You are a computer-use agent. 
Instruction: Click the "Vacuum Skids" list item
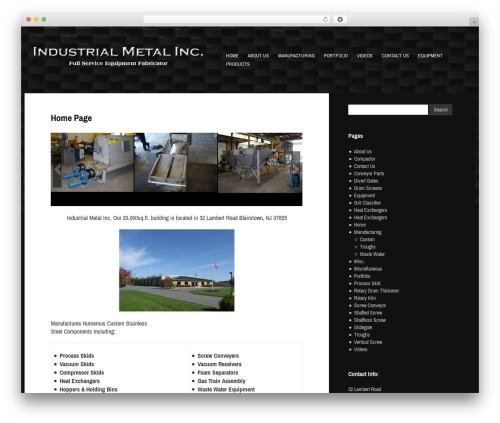tap(77, 364)
